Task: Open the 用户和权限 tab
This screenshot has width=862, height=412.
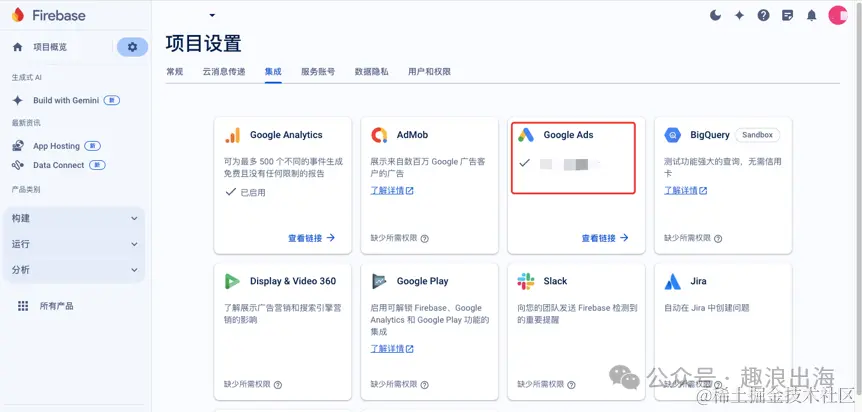Action: [429, 72]
